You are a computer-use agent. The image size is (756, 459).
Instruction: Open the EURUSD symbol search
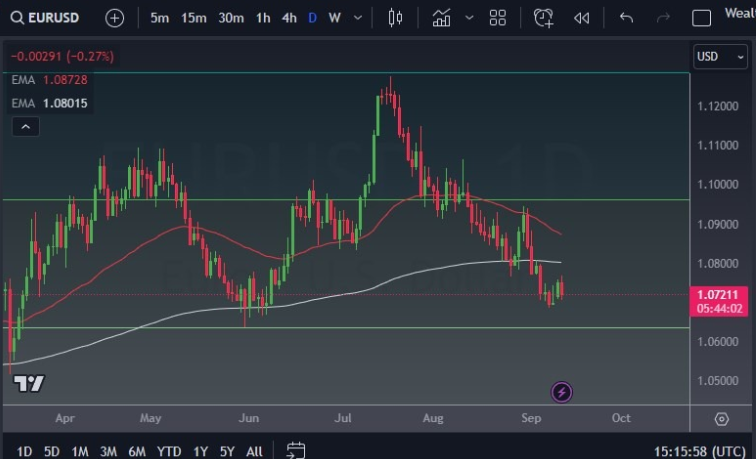click(48, 18)
